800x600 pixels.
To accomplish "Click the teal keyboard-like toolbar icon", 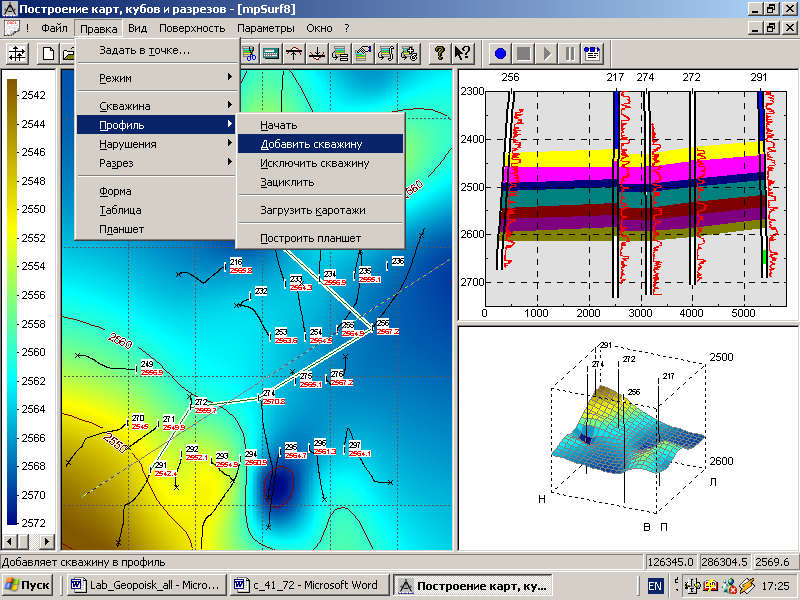I will coord(271,54).
